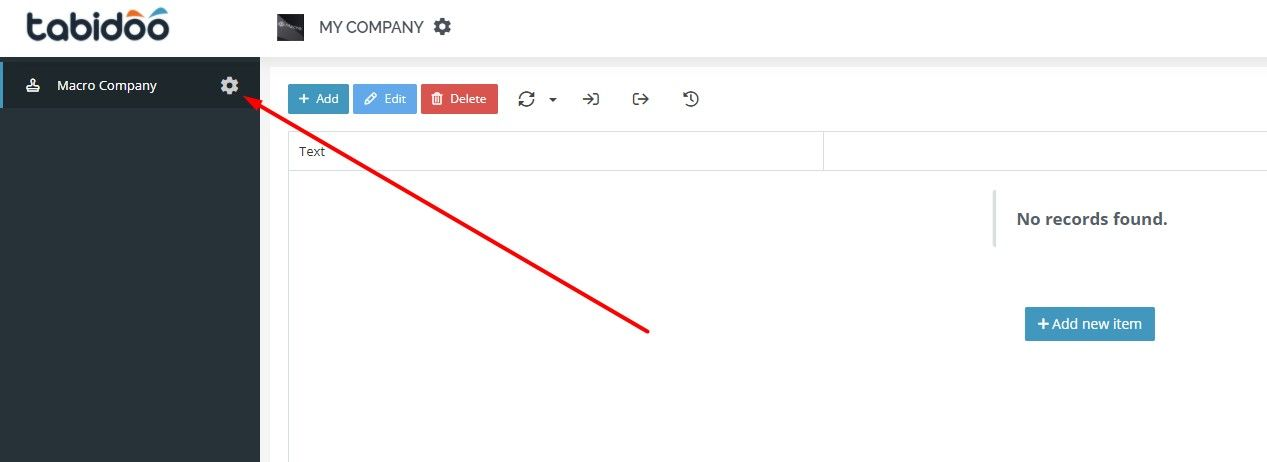1267x462 pixels.
Task: Click the gear next to MY COMPANY
Action: (442, 27)
